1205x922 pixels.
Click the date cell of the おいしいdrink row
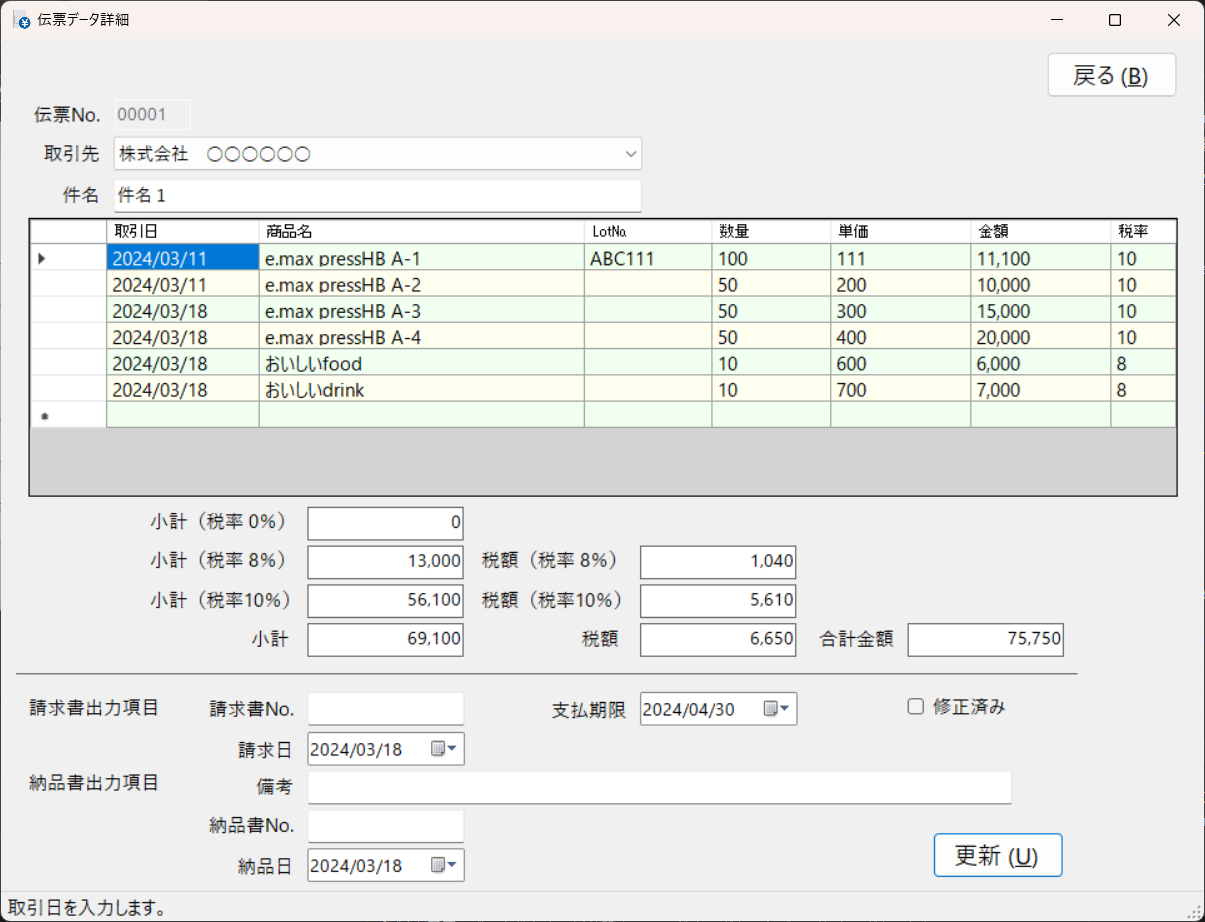point(183,389)
